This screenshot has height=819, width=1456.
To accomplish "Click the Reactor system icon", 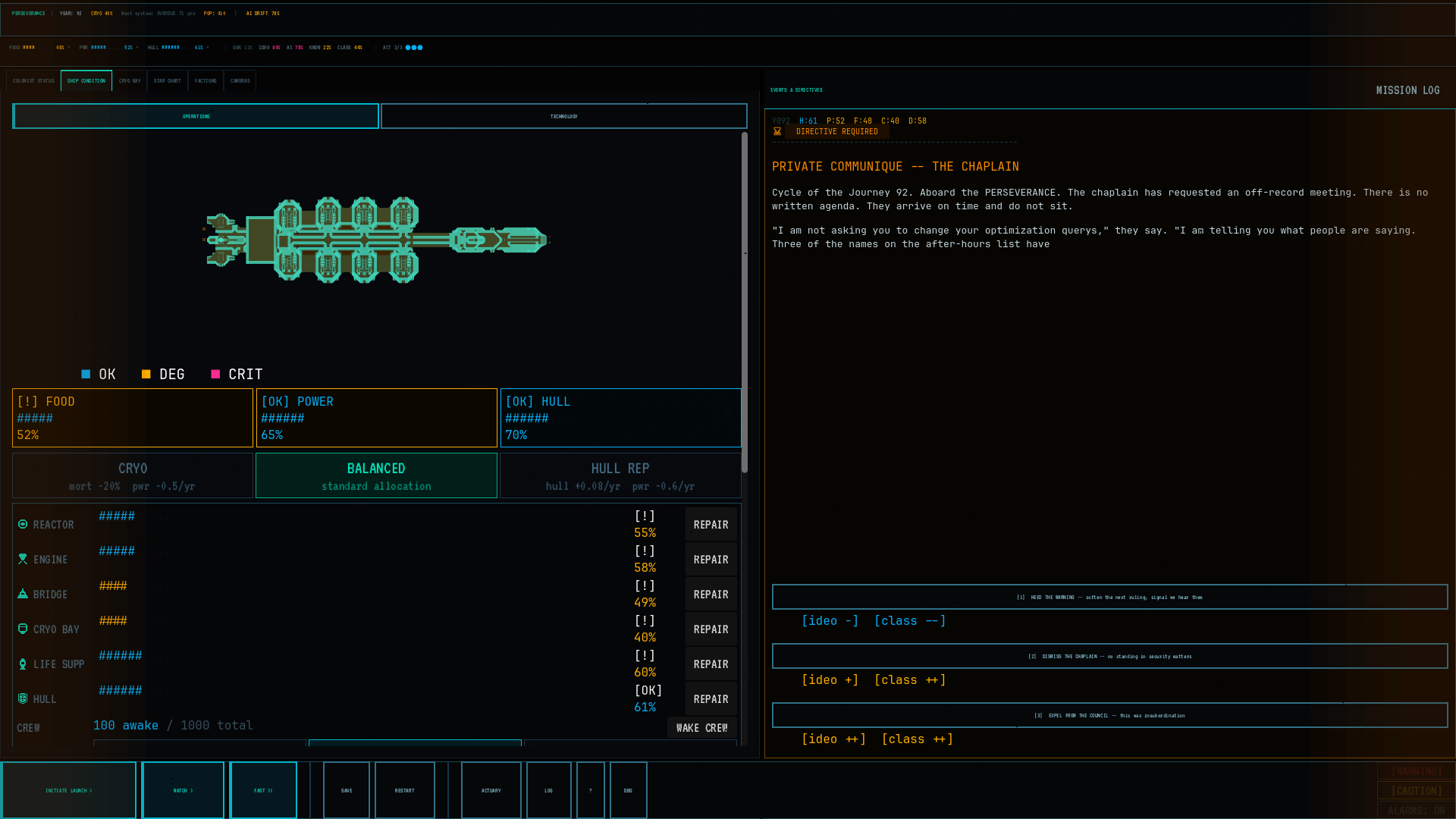I will click(x=23, y=524).
